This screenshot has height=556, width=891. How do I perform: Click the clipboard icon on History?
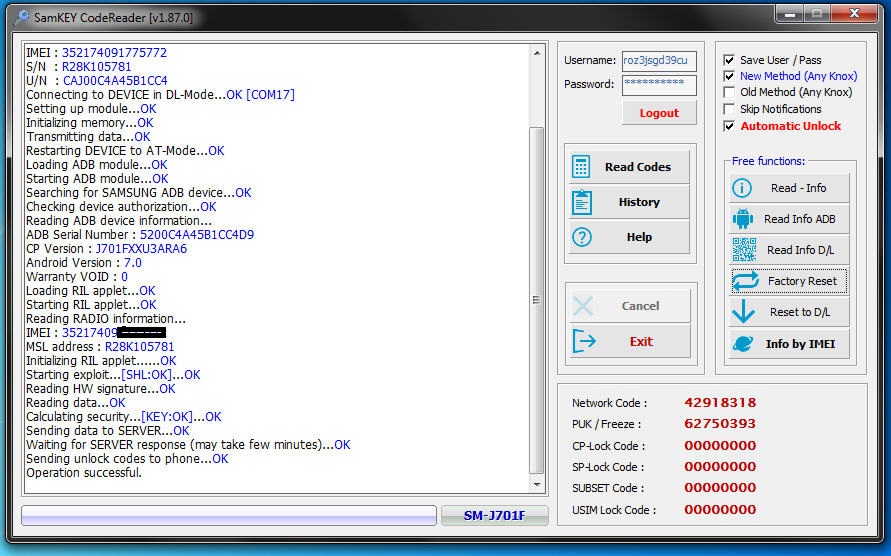(x=581, y=202)
